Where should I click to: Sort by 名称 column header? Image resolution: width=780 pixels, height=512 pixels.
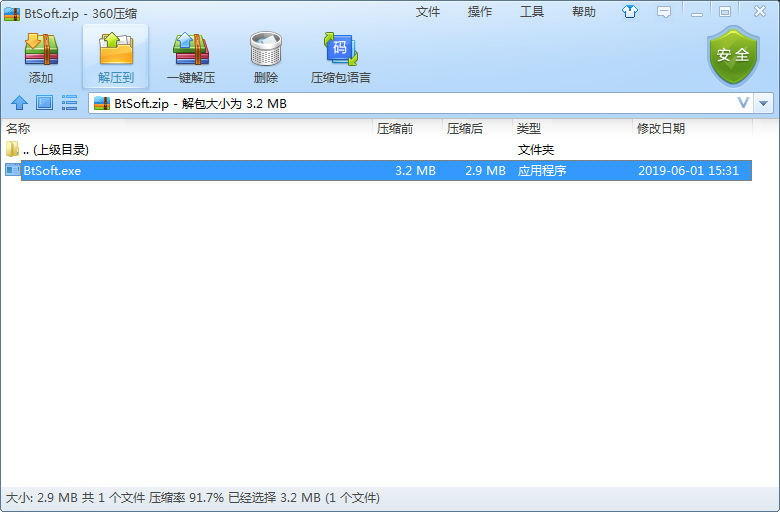pos(187,128)
